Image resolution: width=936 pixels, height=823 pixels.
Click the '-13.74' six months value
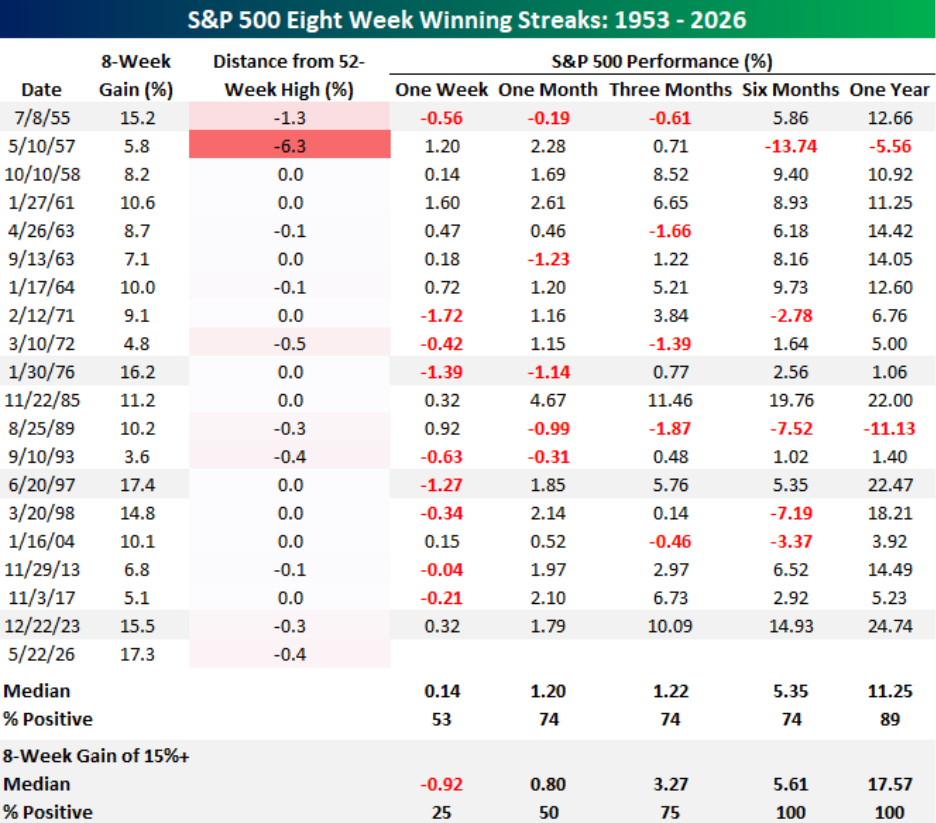click(x=791, y=146)
